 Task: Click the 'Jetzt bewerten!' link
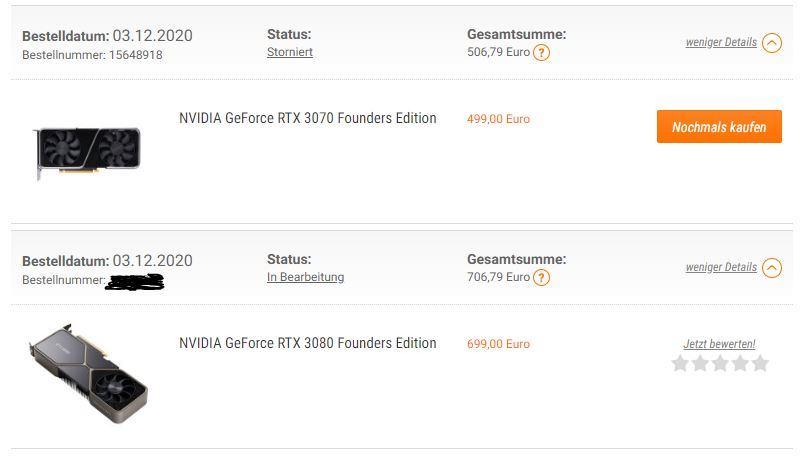(719, 344)
